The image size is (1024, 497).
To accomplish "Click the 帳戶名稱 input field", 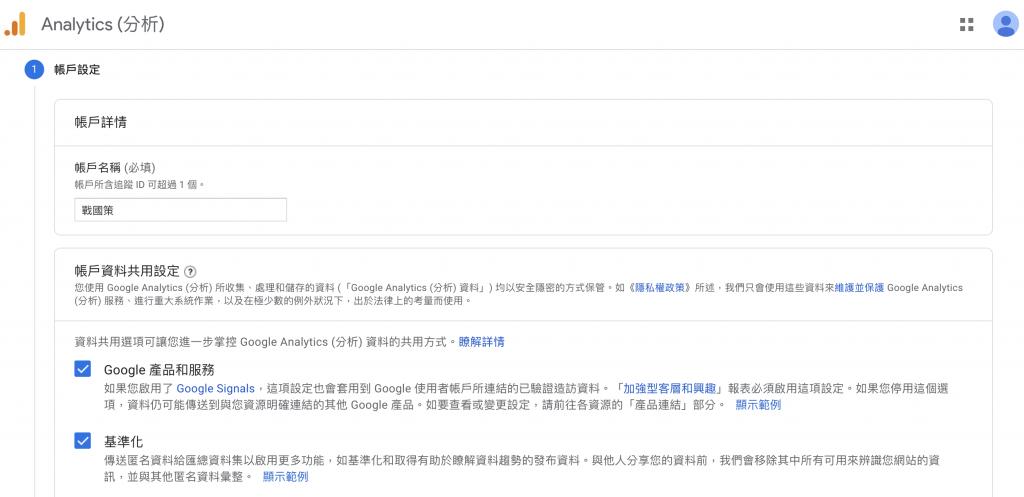I will [x=181, y=210].
